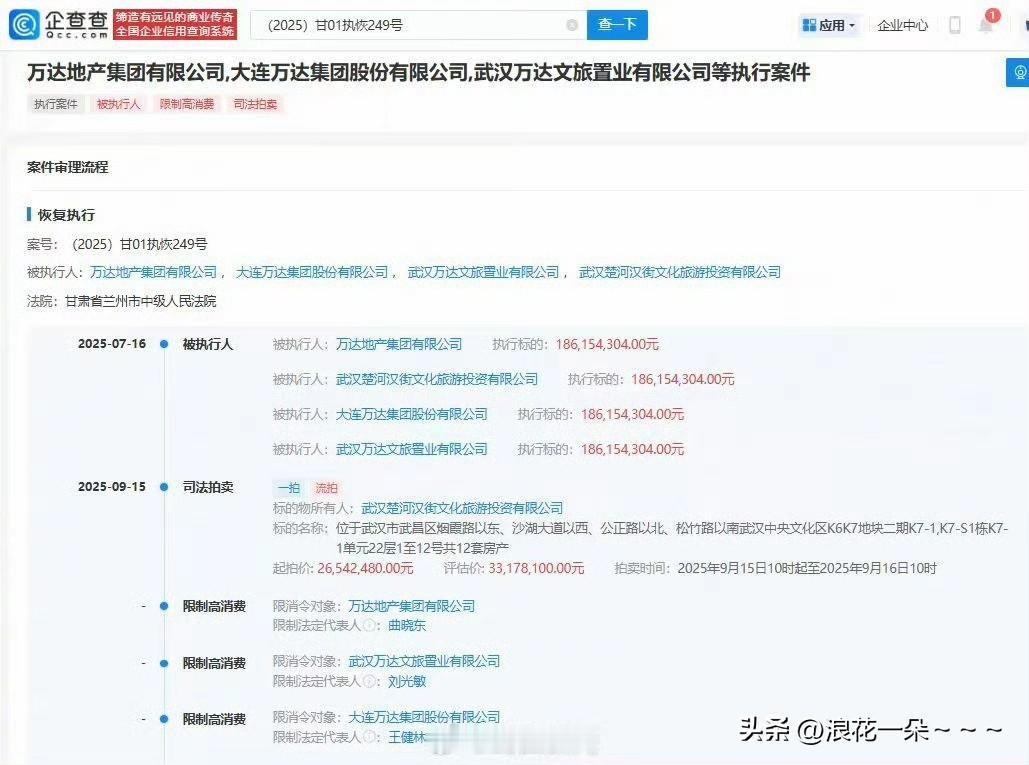Select the appraisal value 33,178,100.00元
The width and height of the screenshot is (1029, 765).
pos(536,568)
